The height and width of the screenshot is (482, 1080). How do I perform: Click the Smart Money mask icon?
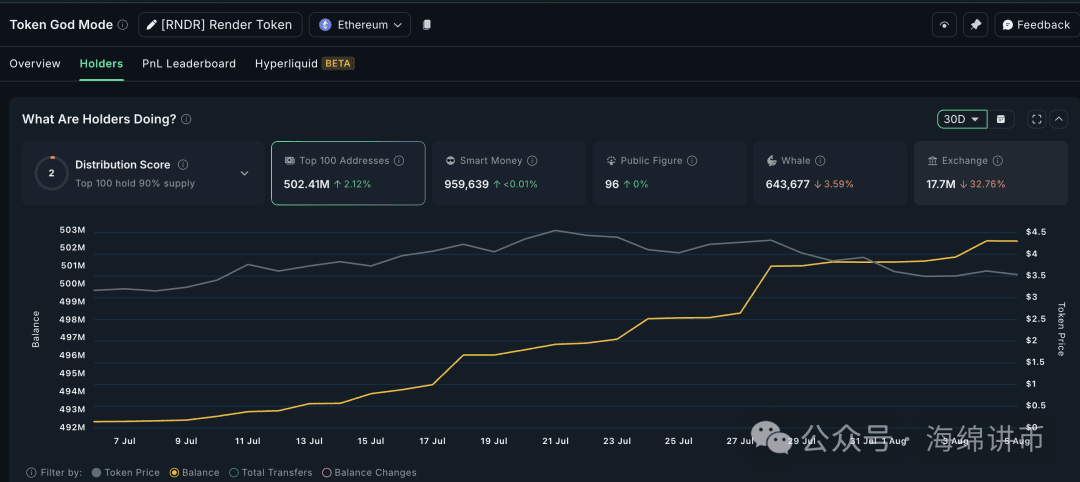pos(450,160)
